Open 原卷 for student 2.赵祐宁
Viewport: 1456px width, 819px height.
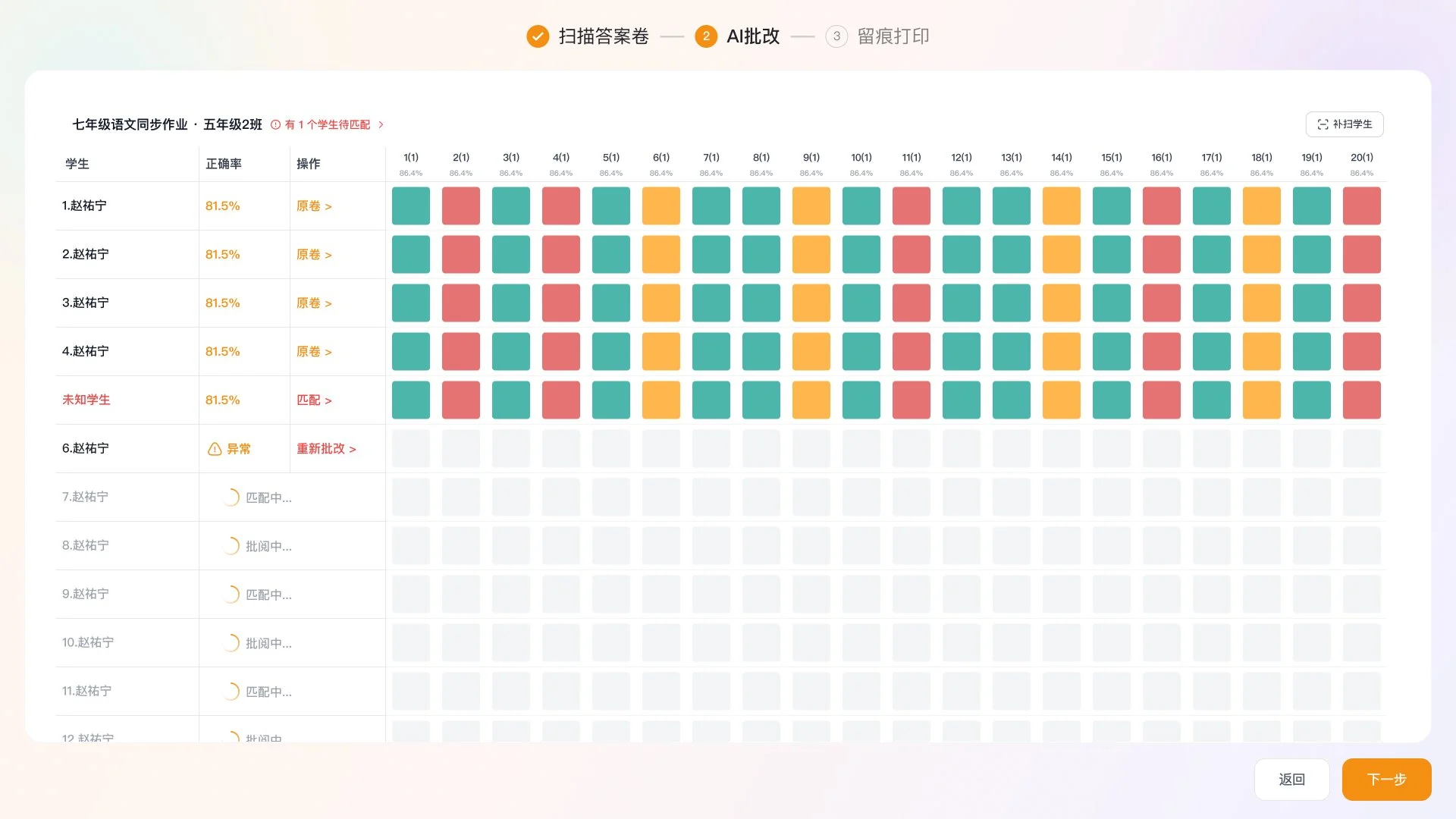click(x=314, y=255)
